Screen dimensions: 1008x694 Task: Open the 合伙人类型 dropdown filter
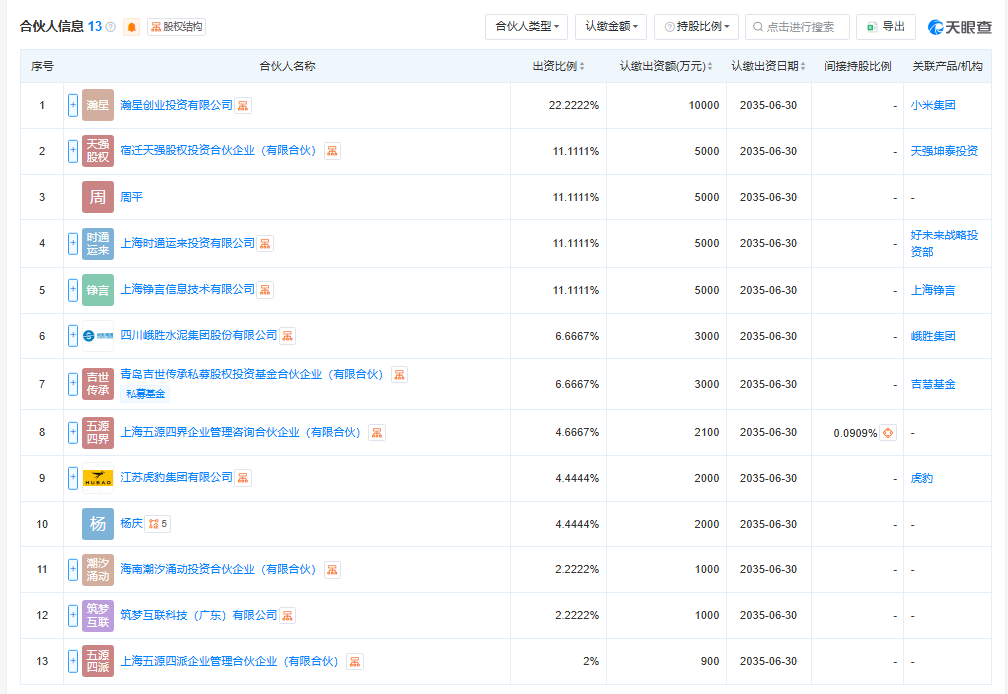[526, 27]
